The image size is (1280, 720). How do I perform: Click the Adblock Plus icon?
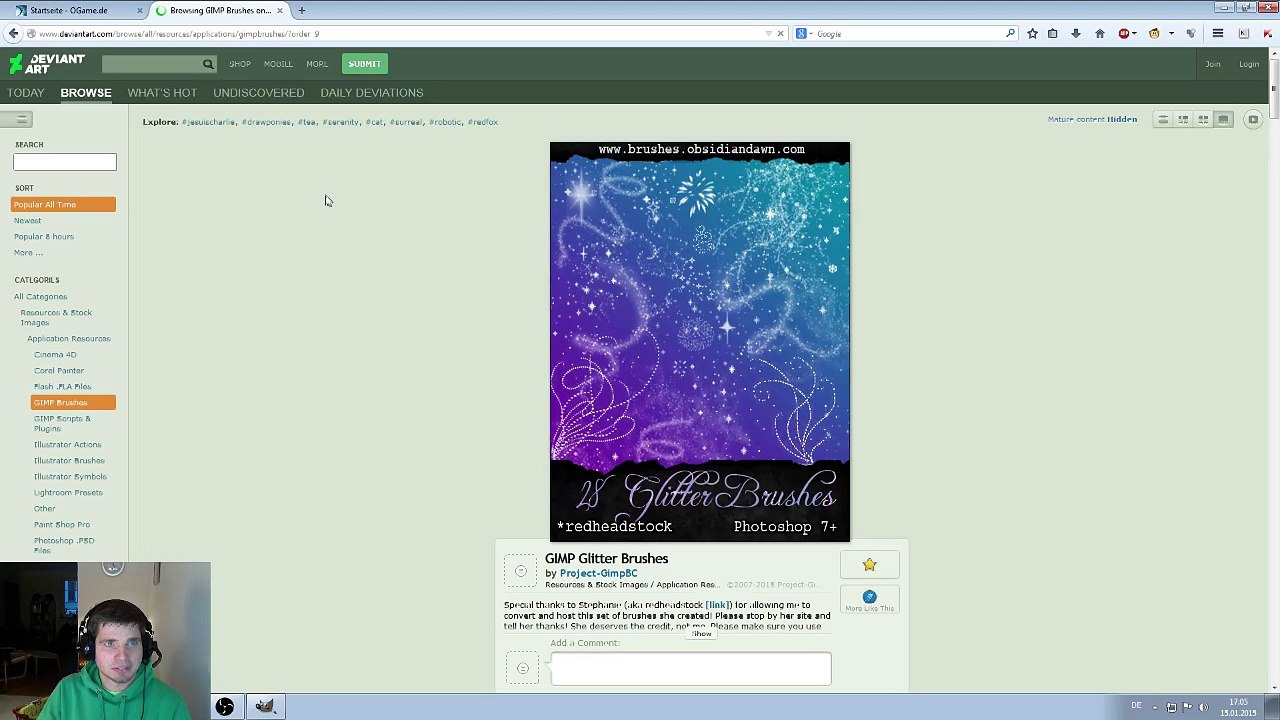(x=1124, y=34)
